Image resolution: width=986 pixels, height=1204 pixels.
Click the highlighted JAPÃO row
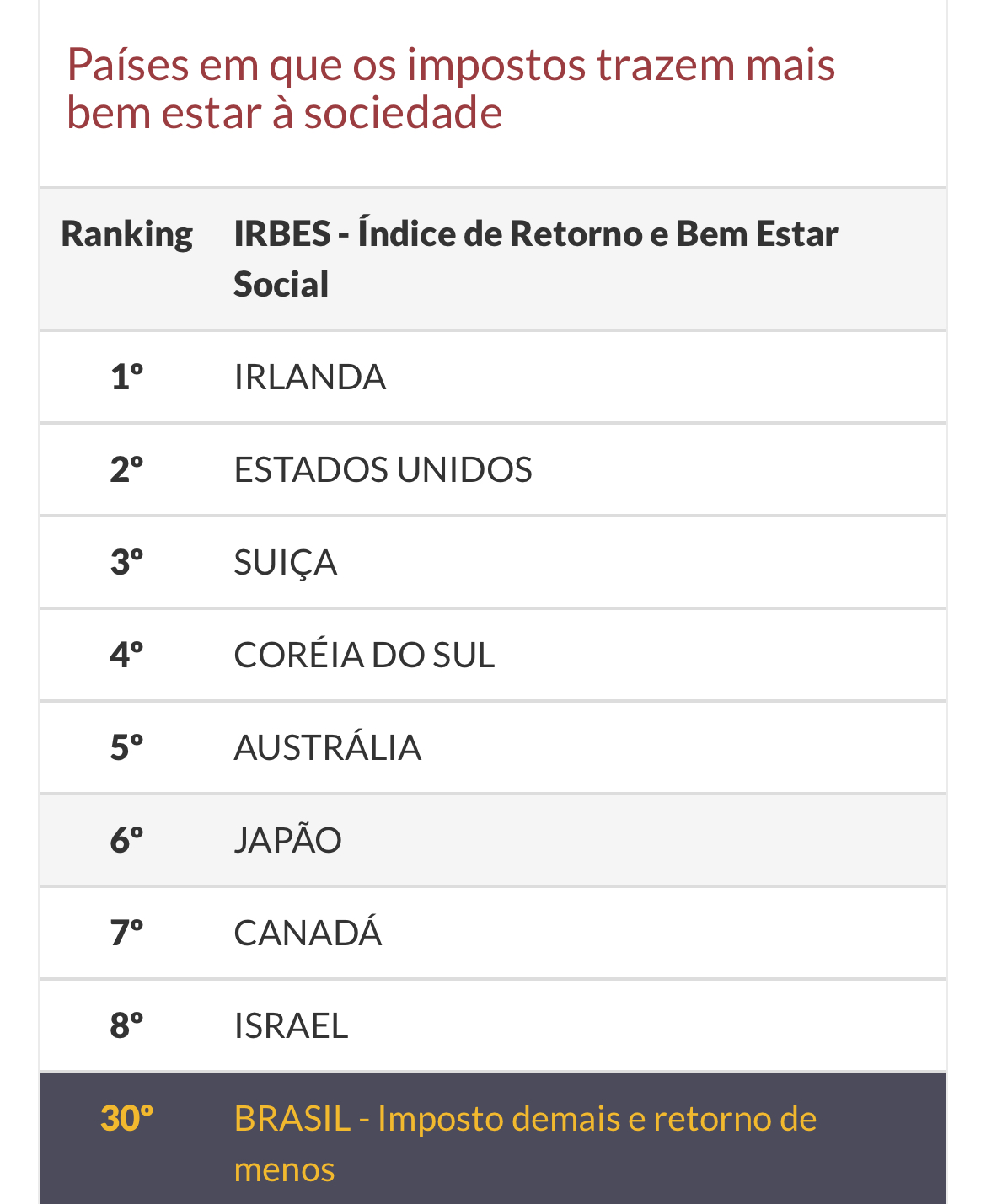click(493, 840)
